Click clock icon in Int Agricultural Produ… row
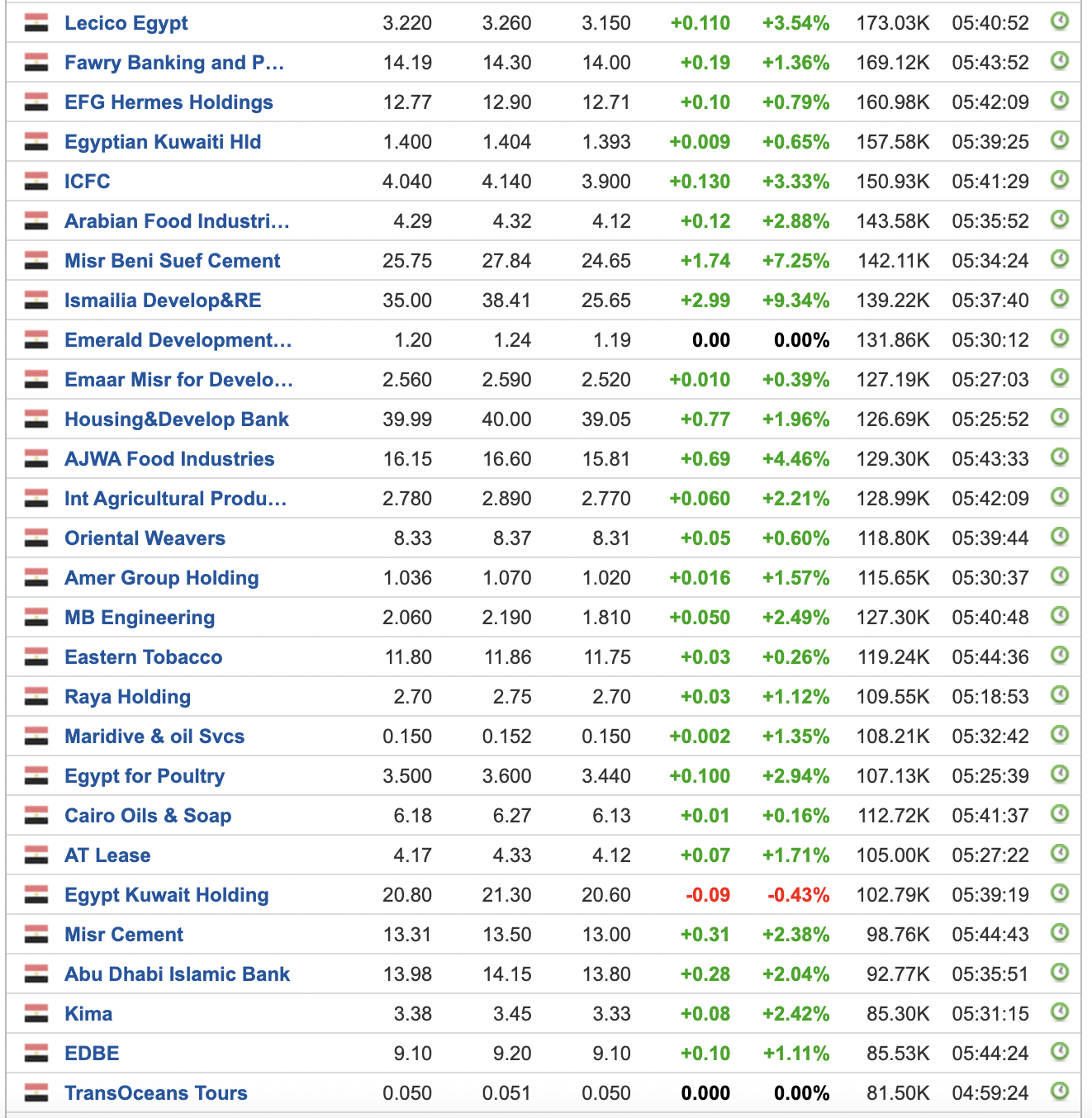 (x=1060, y=496)
